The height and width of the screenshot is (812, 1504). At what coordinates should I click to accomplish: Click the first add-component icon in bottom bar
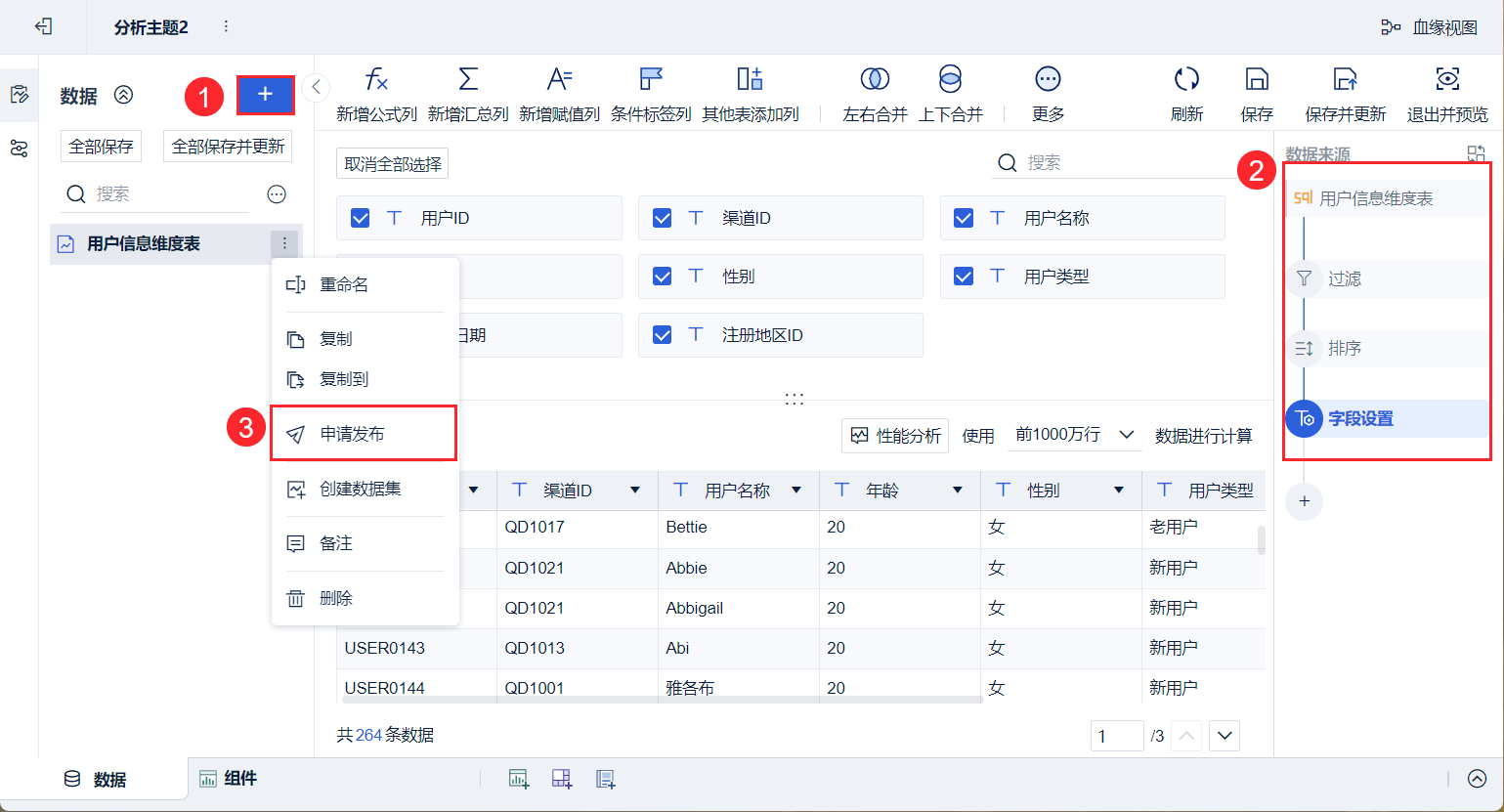[519, 779]
